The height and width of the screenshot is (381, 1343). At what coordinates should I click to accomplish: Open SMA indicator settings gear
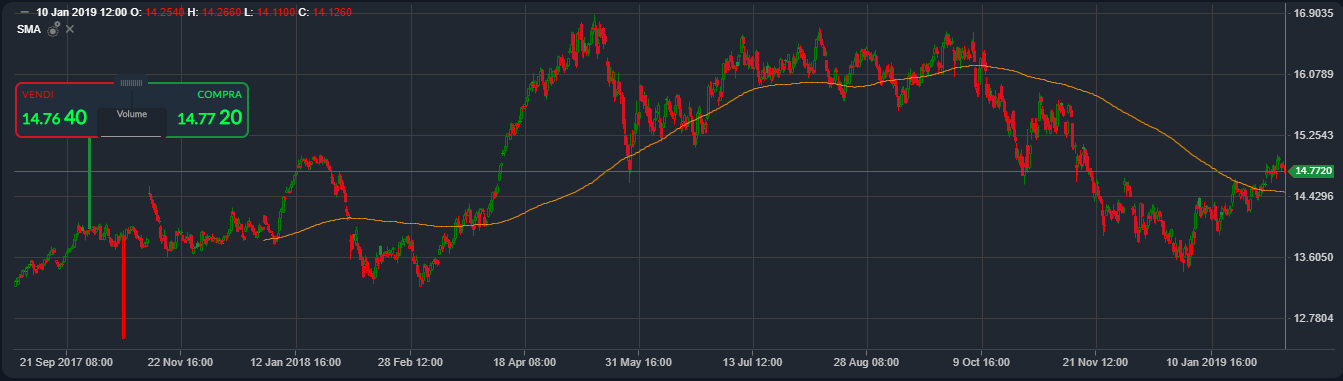click(x=54, y=29)
